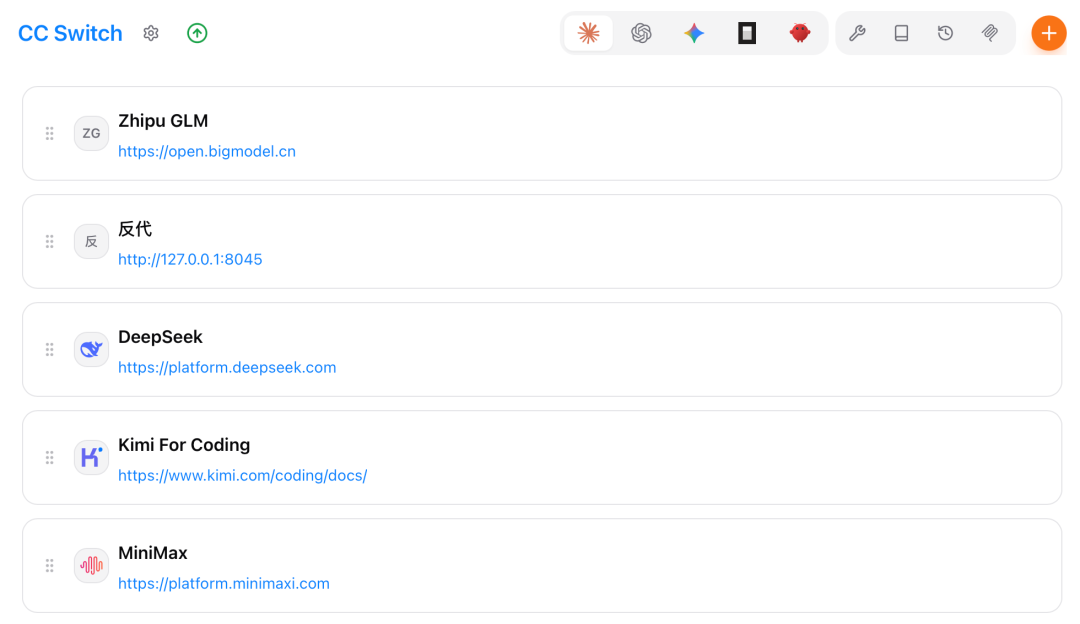Open the https://platform.minimaxi.com link
The height and width of the screenshot is (624, 1080).
(224, 584)
